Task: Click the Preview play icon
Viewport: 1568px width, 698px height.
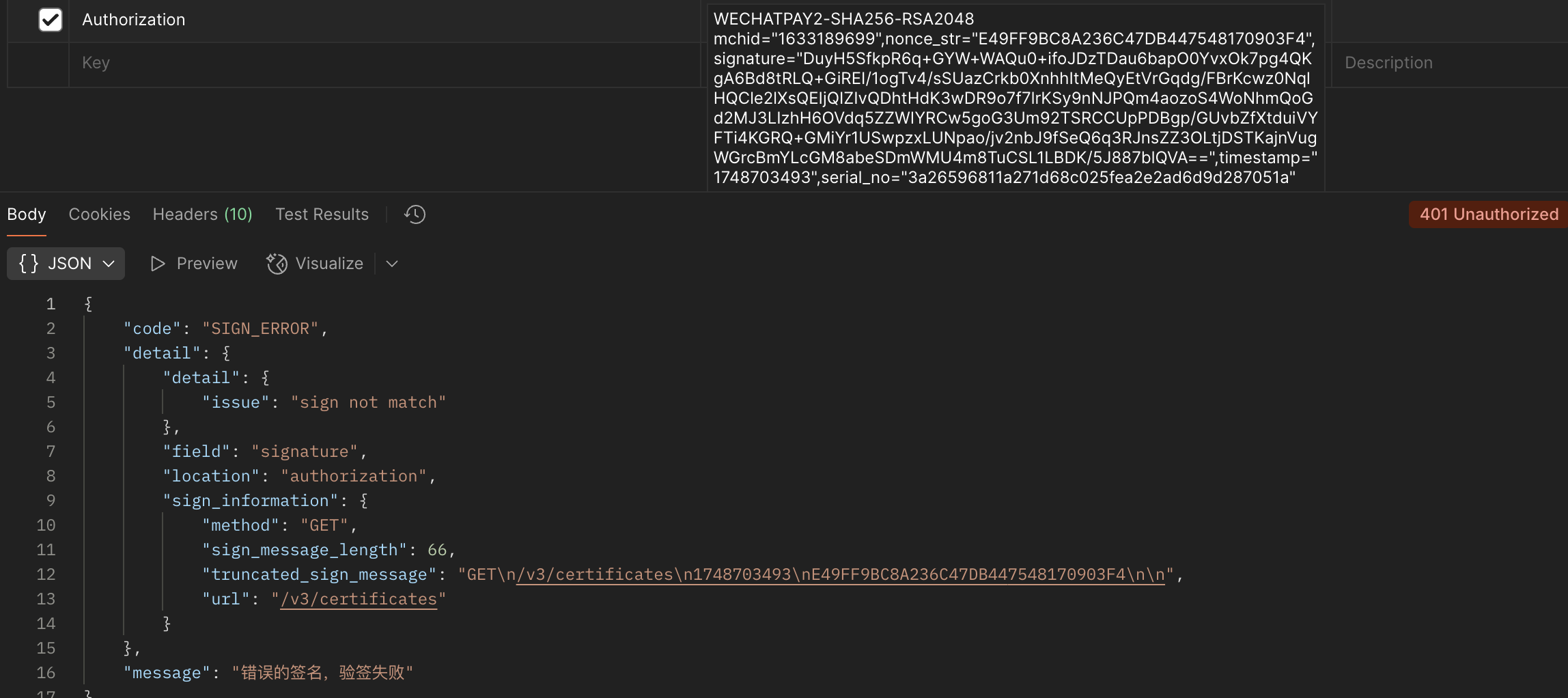Action: [158, 264]
